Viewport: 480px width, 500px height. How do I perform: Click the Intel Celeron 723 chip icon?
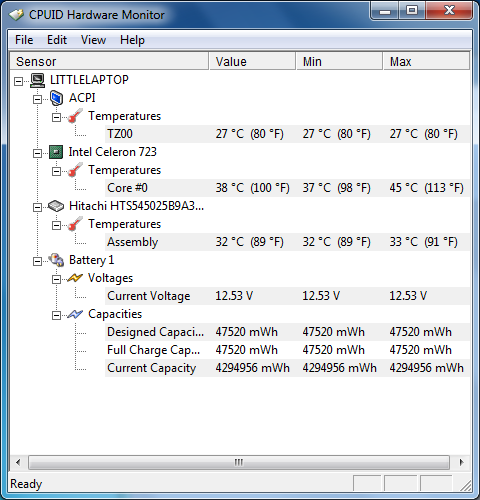(56, 152)
